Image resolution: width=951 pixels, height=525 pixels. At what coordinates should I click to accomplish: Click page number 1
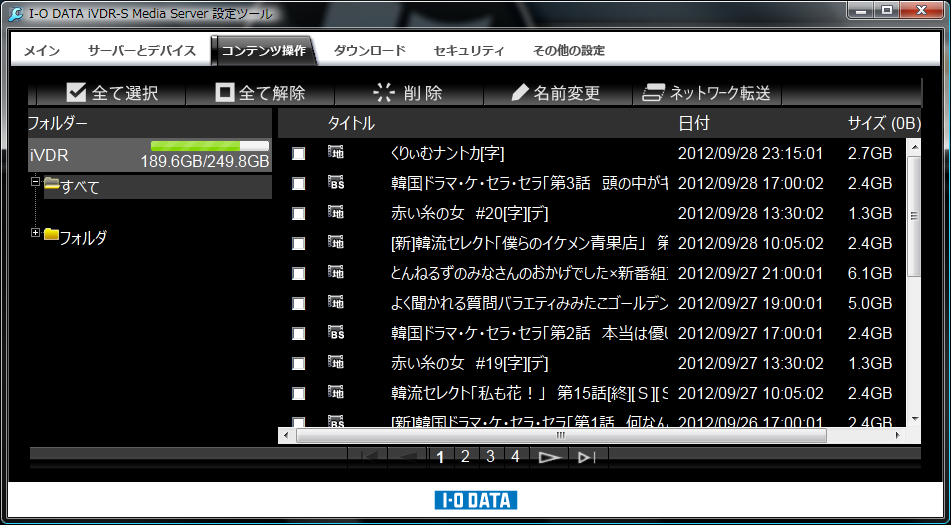pyautogui.click(x=440, y=457)
